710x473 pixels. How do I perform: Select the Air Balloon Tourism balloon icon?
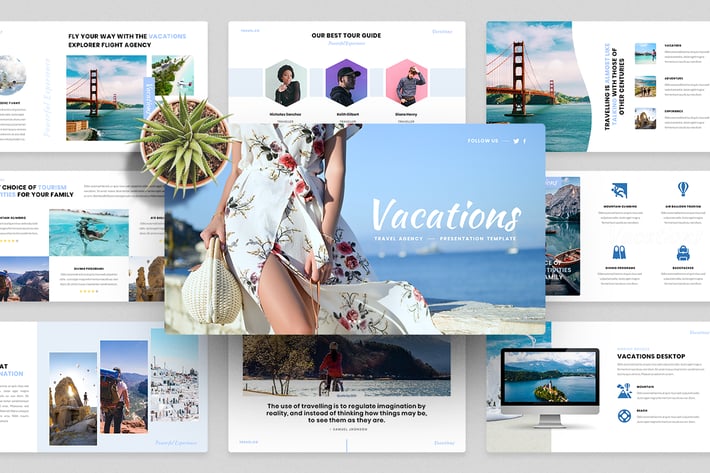pos(683,189)
